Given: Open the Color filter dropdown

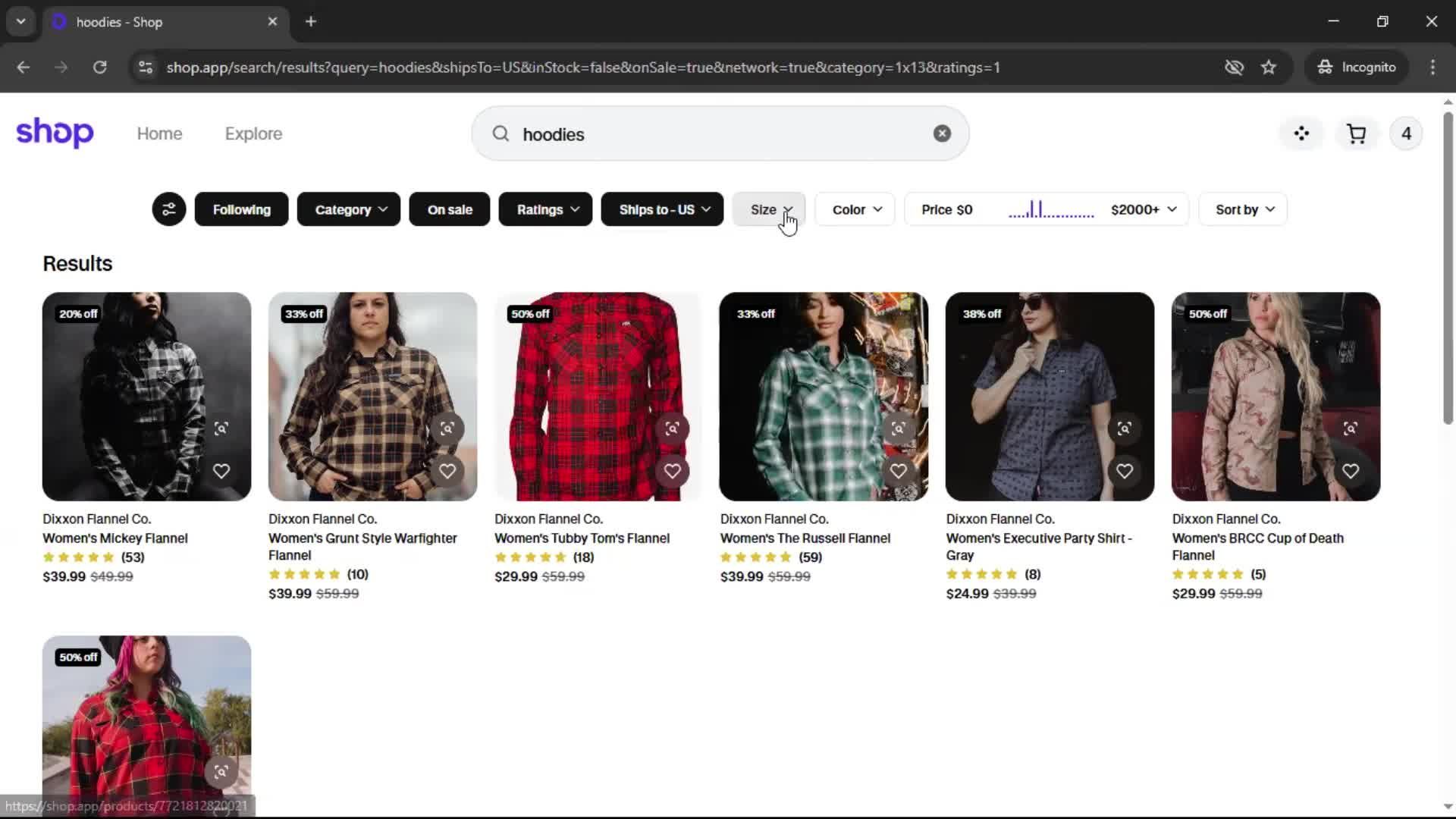Looking at the screenshot, I should (x=855, y=210).
